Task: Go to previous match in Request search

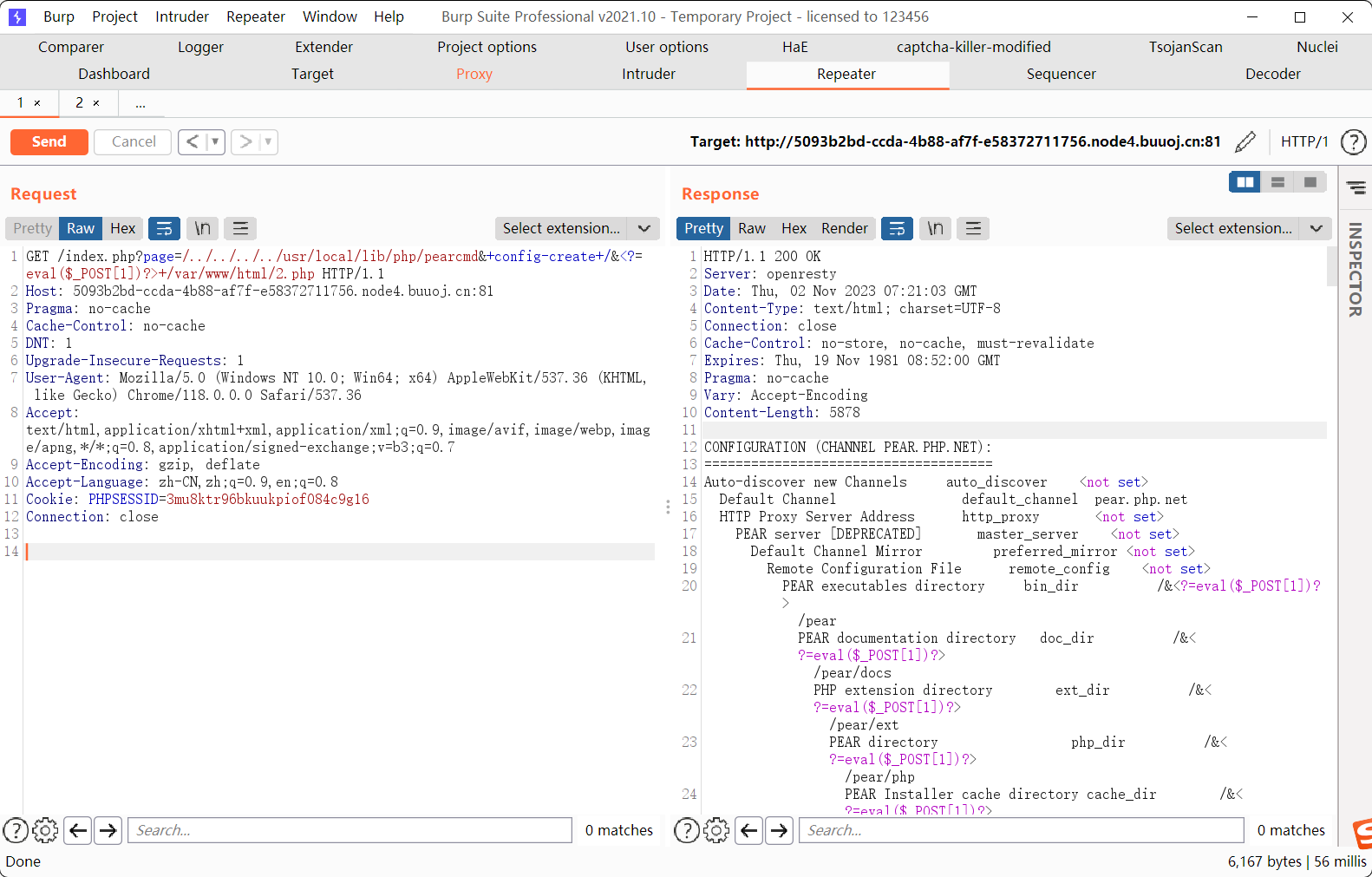Action: click(x=78, y=830)
